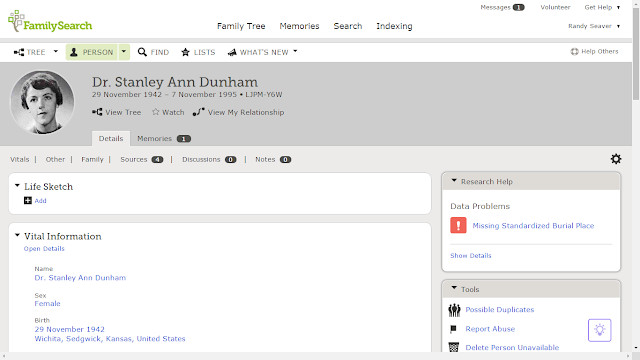Click the Report Abuse flag icon

(453, 329)
